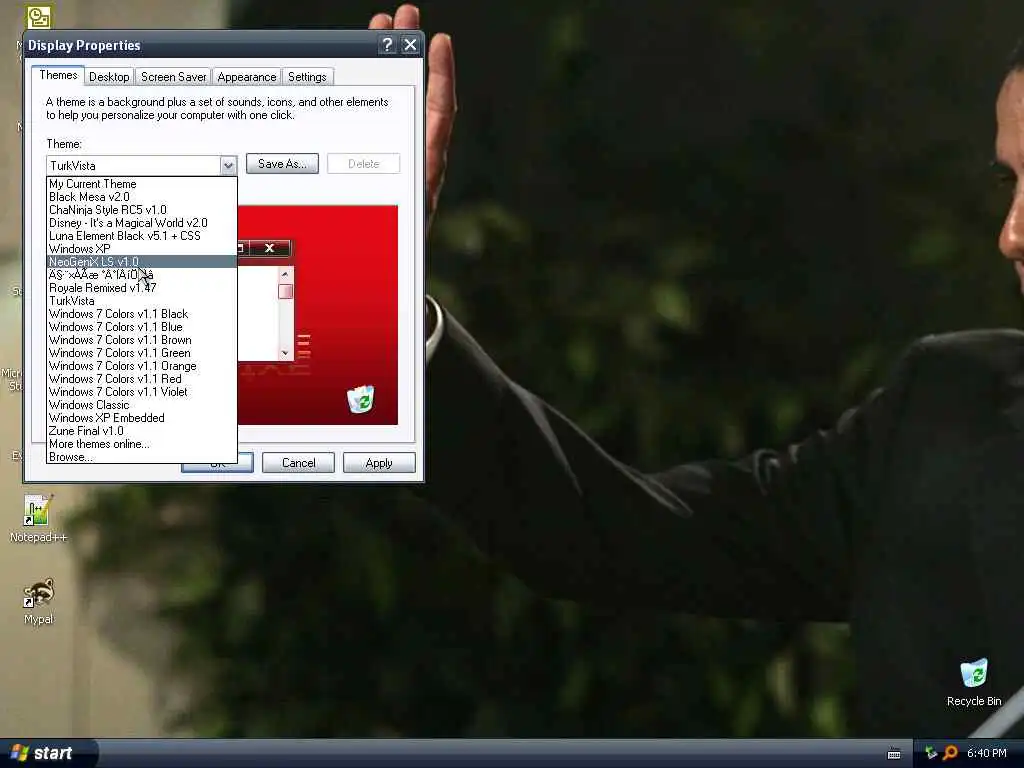Open the Recycle Bin on the desktop
The image size is (1024, 768).
[973, 682]
